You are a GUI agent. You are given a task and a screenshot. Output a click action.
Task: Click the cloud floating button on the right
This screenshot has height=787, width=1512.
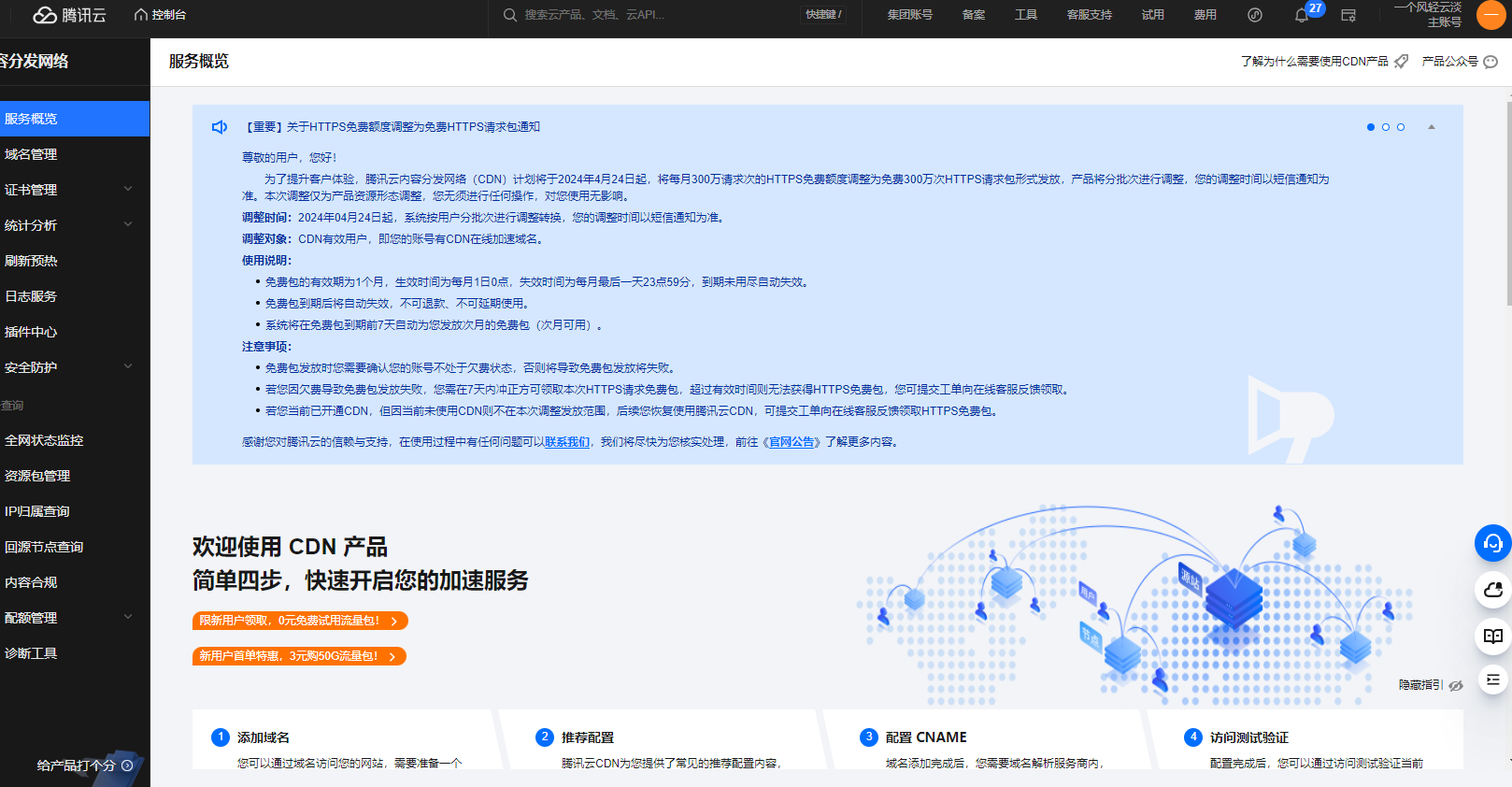click(x=1492, y=590)
